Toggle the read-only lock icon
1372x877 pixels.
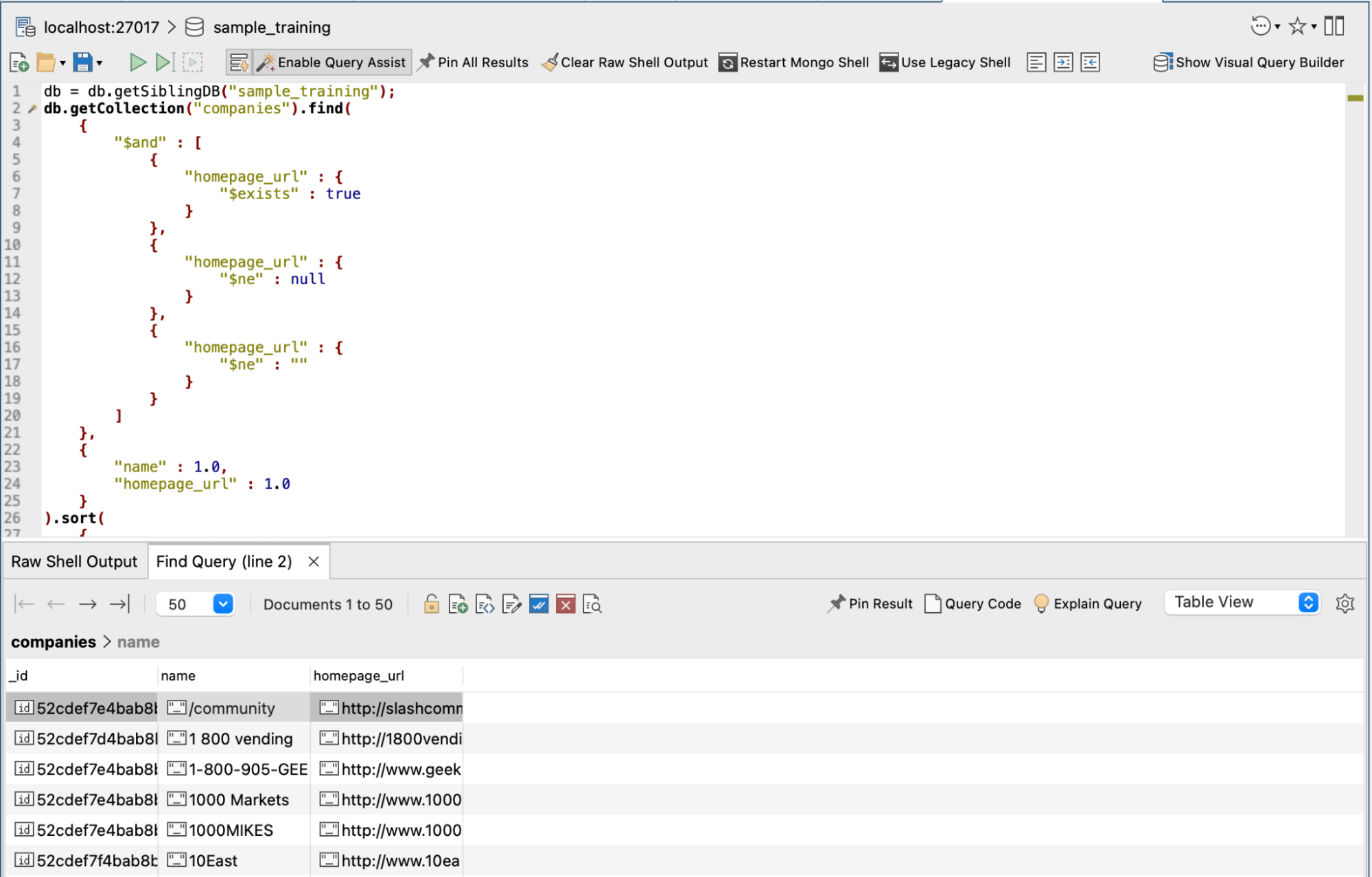pos(431,604)
